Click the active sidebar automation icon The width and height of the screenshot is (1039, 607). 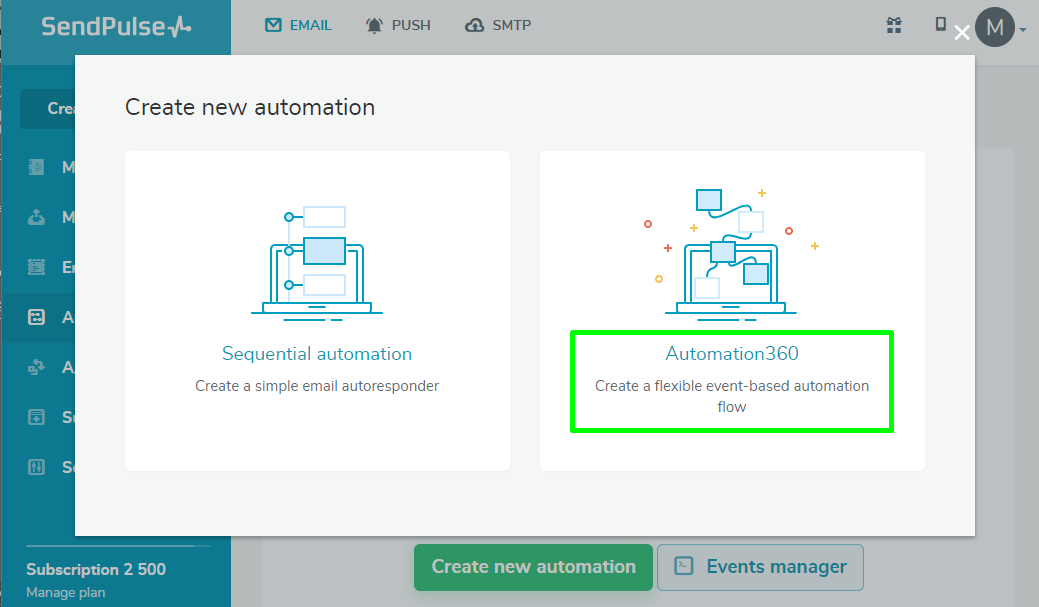(x=36, y=317)
